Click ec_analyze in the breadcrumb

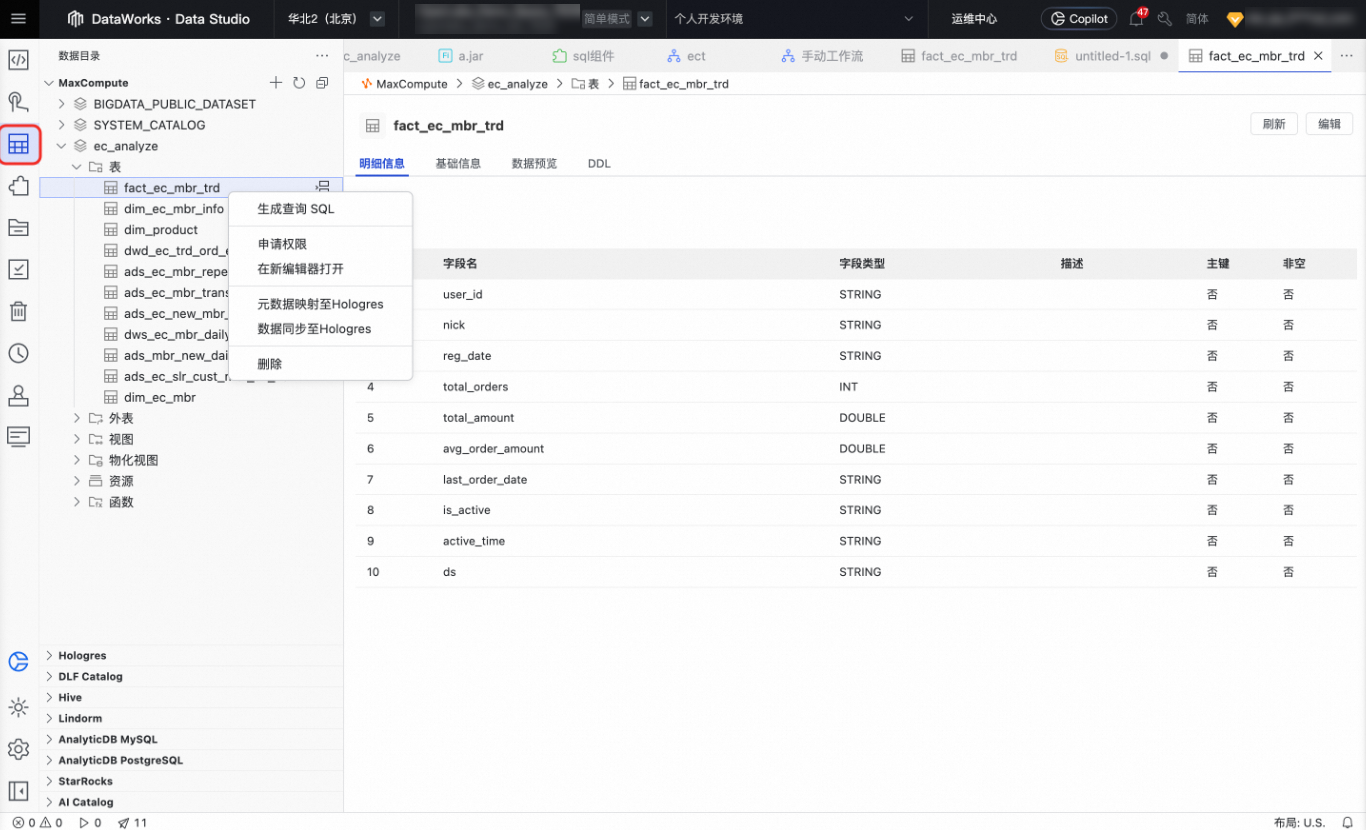point(517,84)
